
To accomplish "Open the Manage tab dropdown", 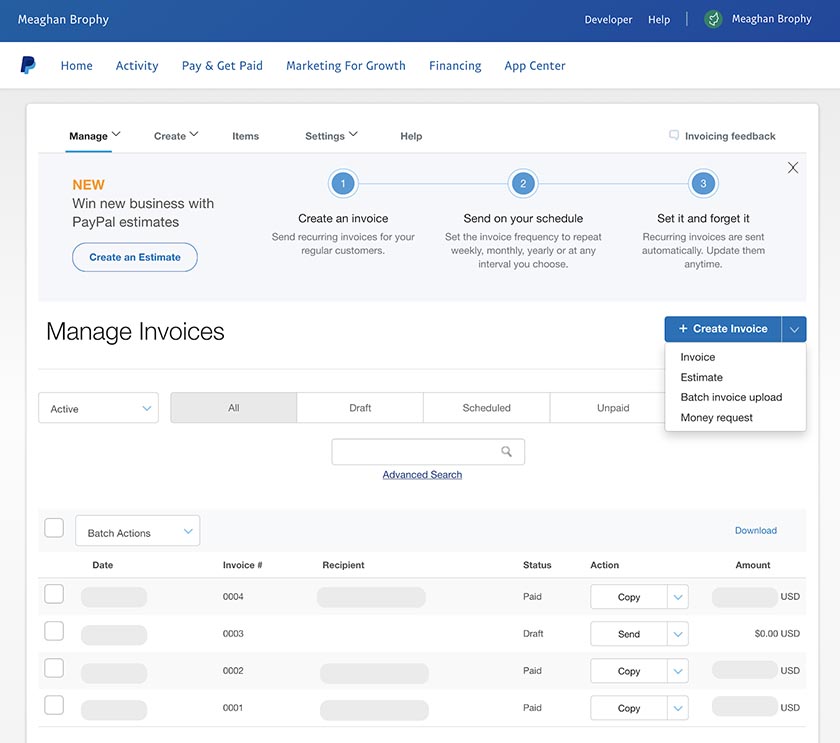I will (x=94, y=136).
